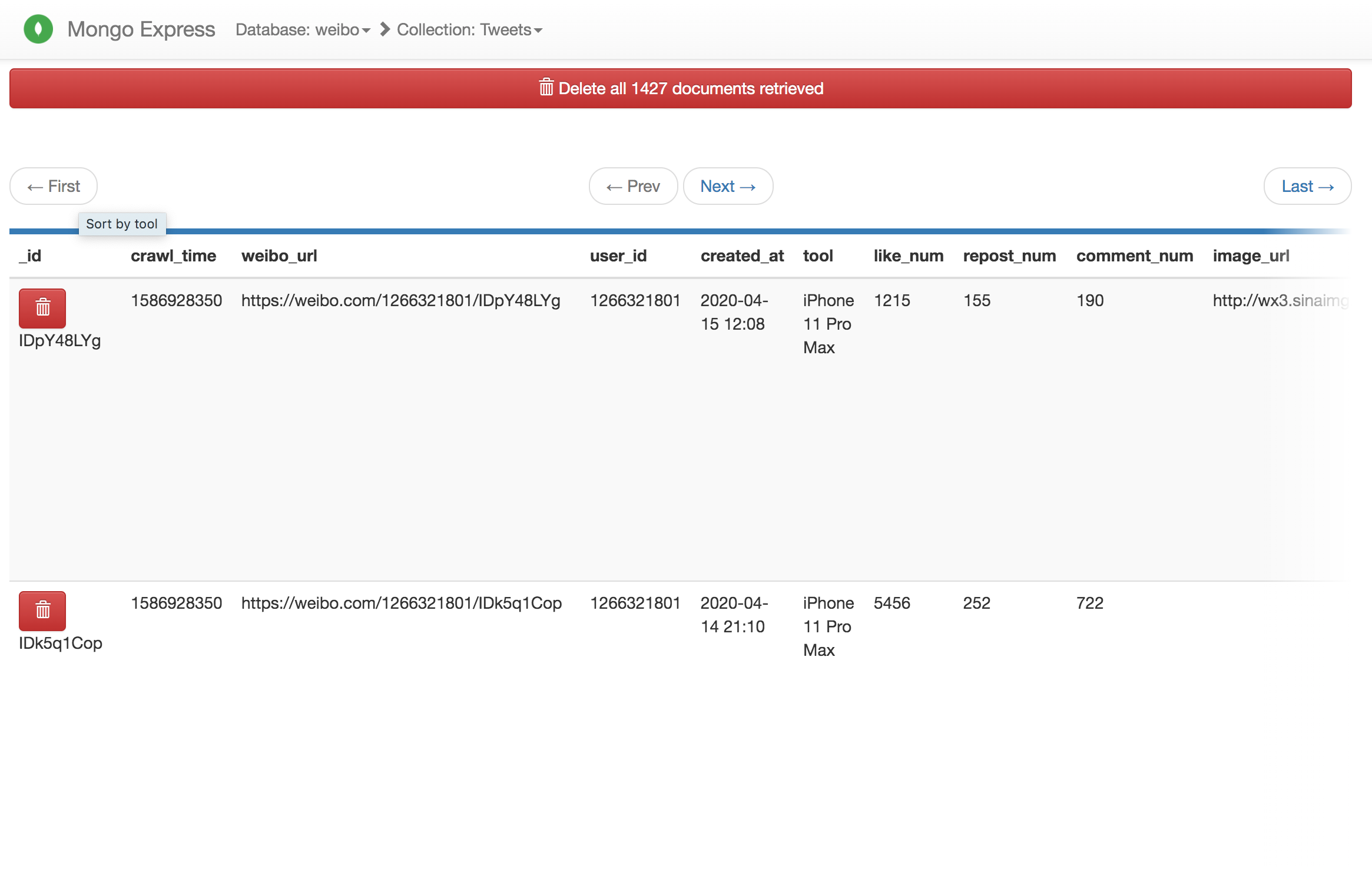
Task: Open the weibo URL ending IDpY48LYg
Action: tap(400, 300)
